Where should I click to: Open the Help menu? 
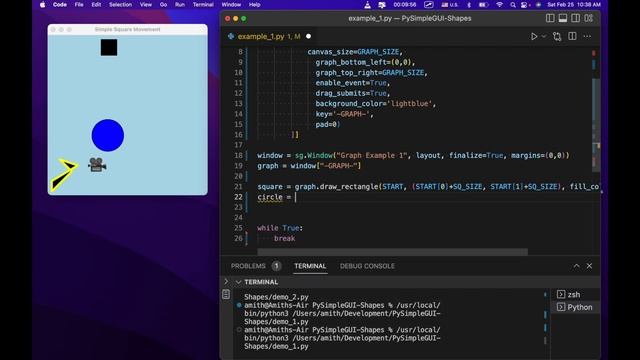254,5
